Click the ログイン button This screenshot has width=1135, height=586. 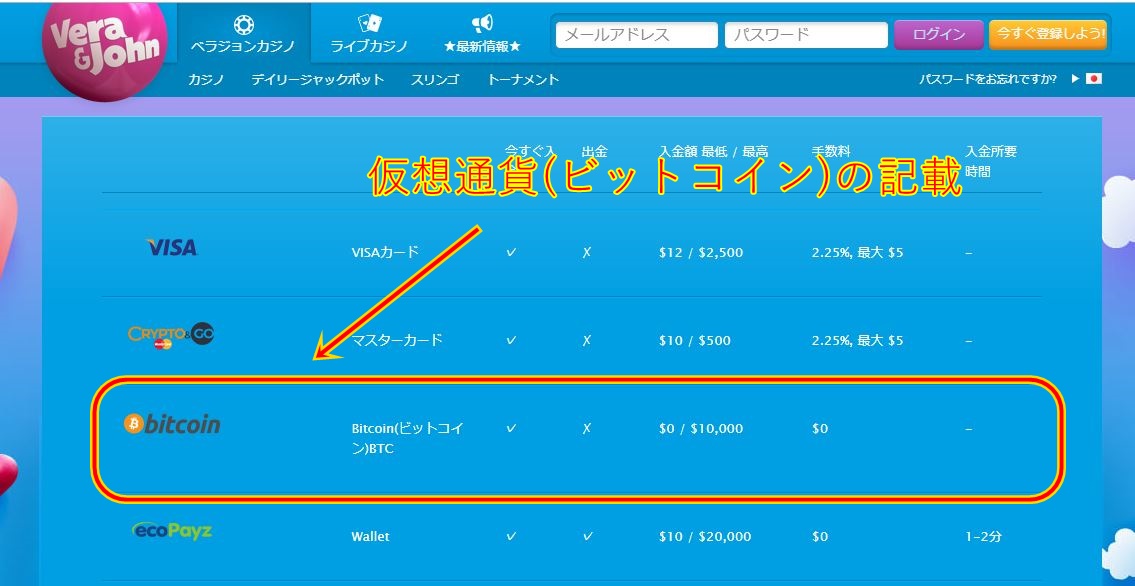939,35
